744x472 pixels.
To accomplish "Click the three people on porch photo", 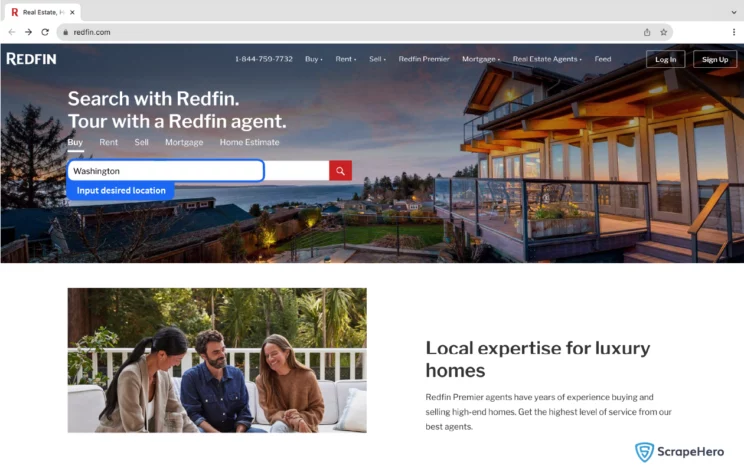I will coord(217,360).
